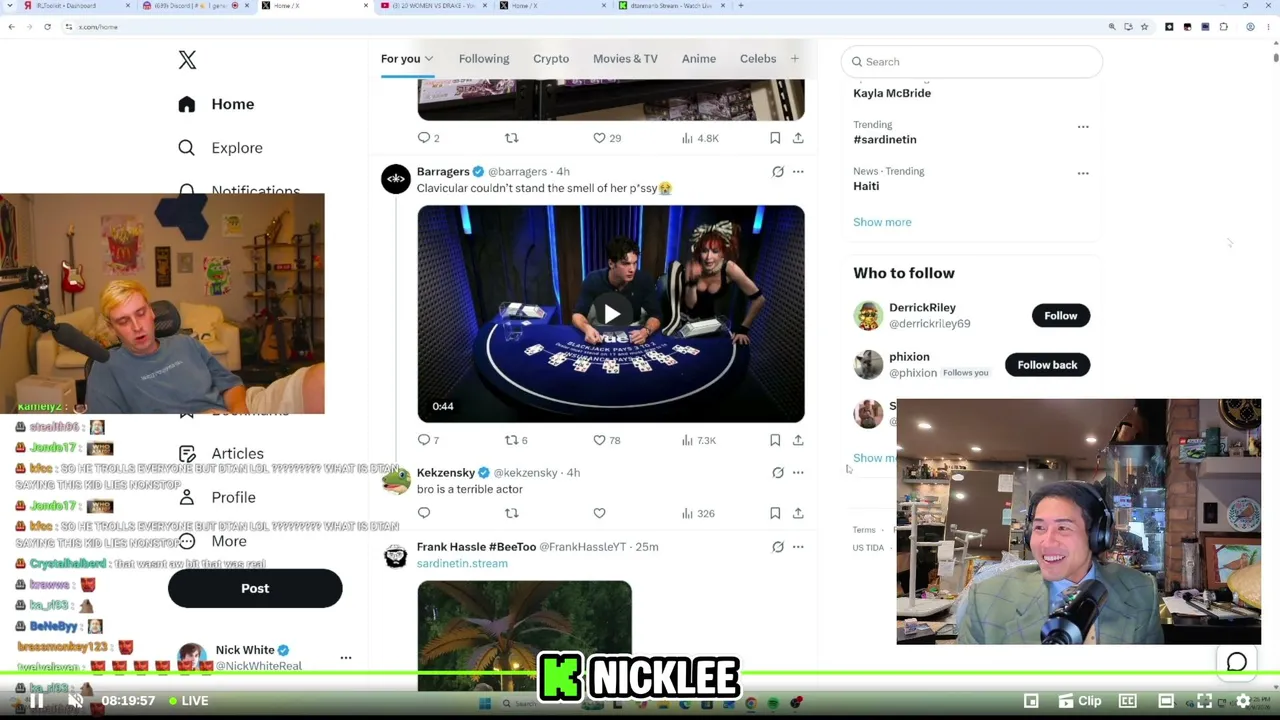Switch to the Crypto tab
Screen dimensions: 1280x720
(551, 59)
